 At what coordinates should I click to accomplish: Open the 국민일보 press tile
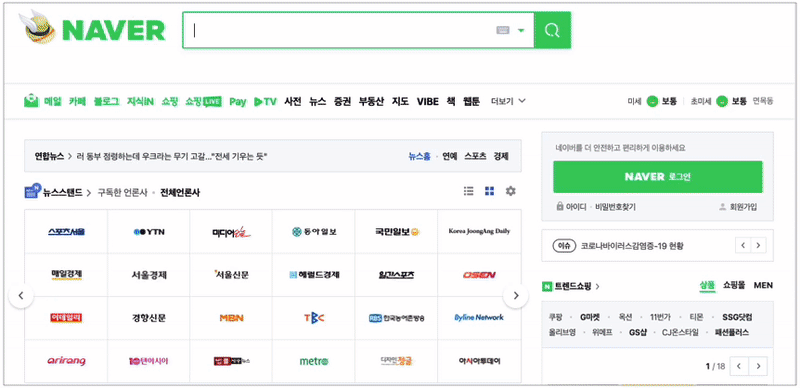click(396, 232)
